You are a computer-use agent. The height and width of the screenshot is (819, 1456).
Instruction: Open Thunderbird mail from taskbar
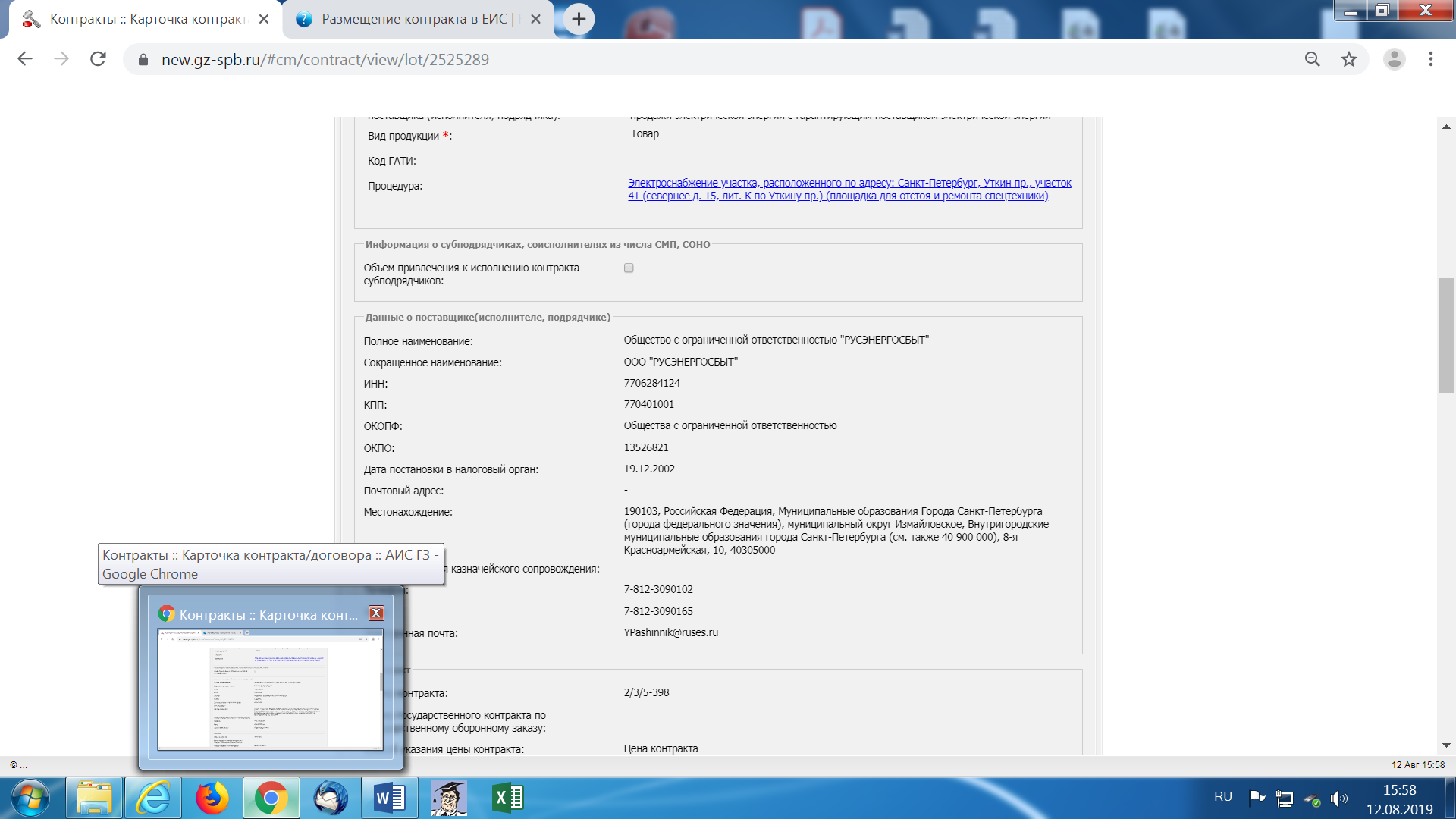click(x=331, y=798)
